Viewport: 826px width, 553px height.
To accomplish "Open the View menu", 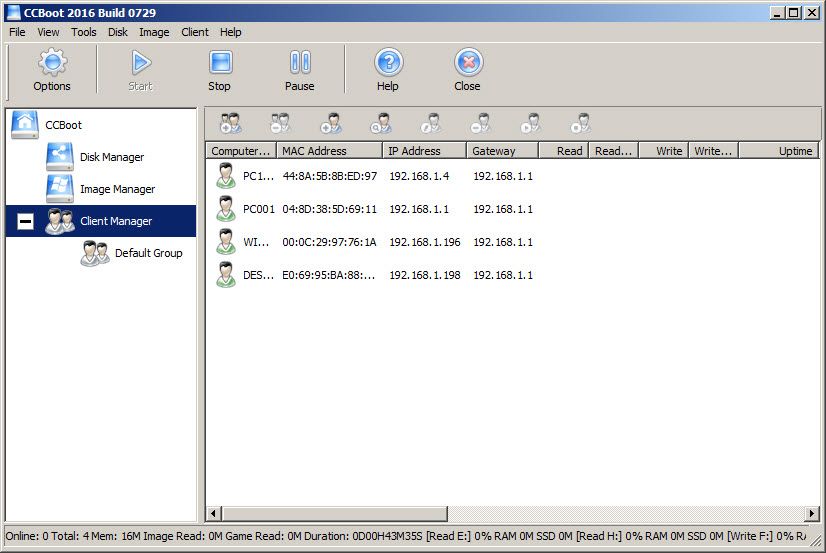I will pos(48,32).
